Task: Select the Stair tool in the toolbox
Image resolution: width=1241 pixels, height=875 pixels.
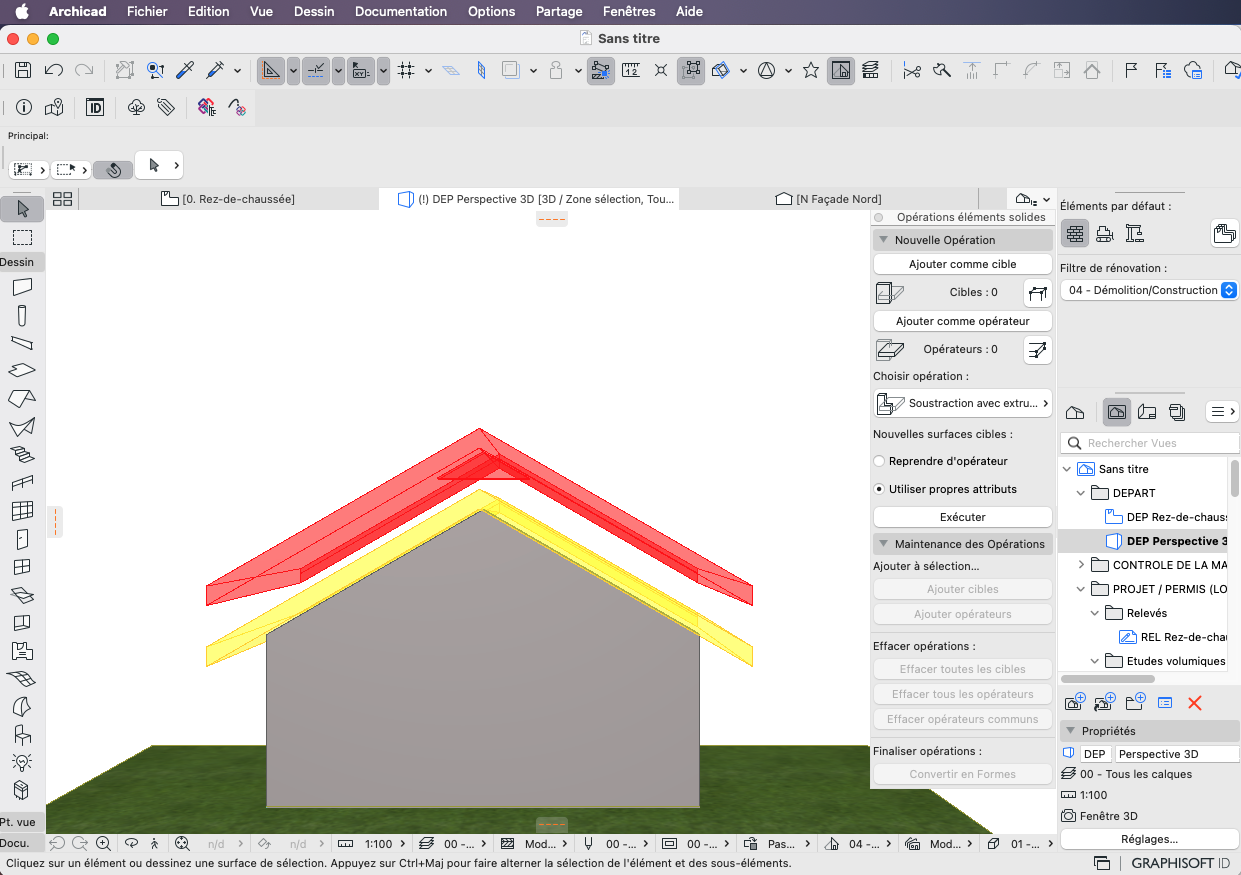Action: pos(22,455)
